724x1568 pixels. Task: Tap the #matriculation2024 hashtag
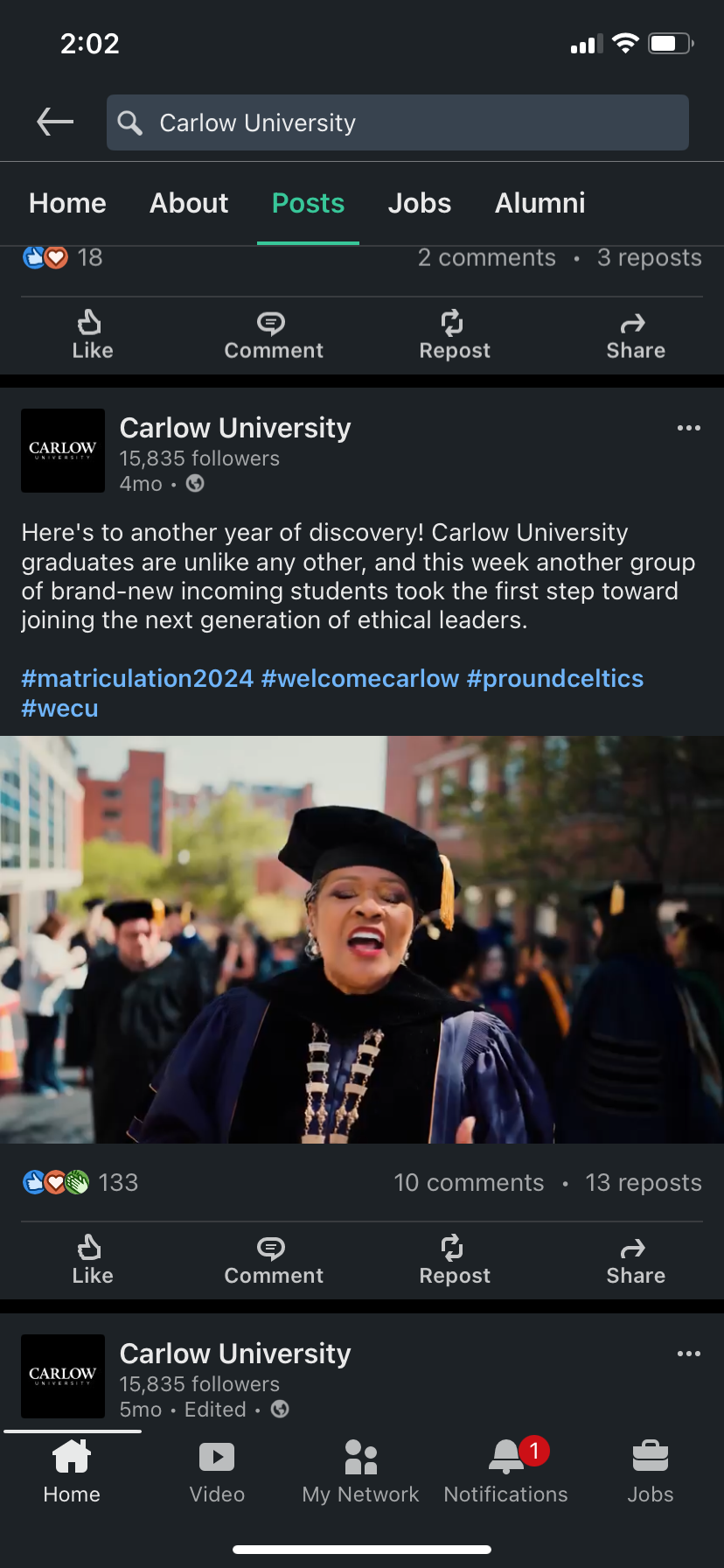(x=137, y=679)
